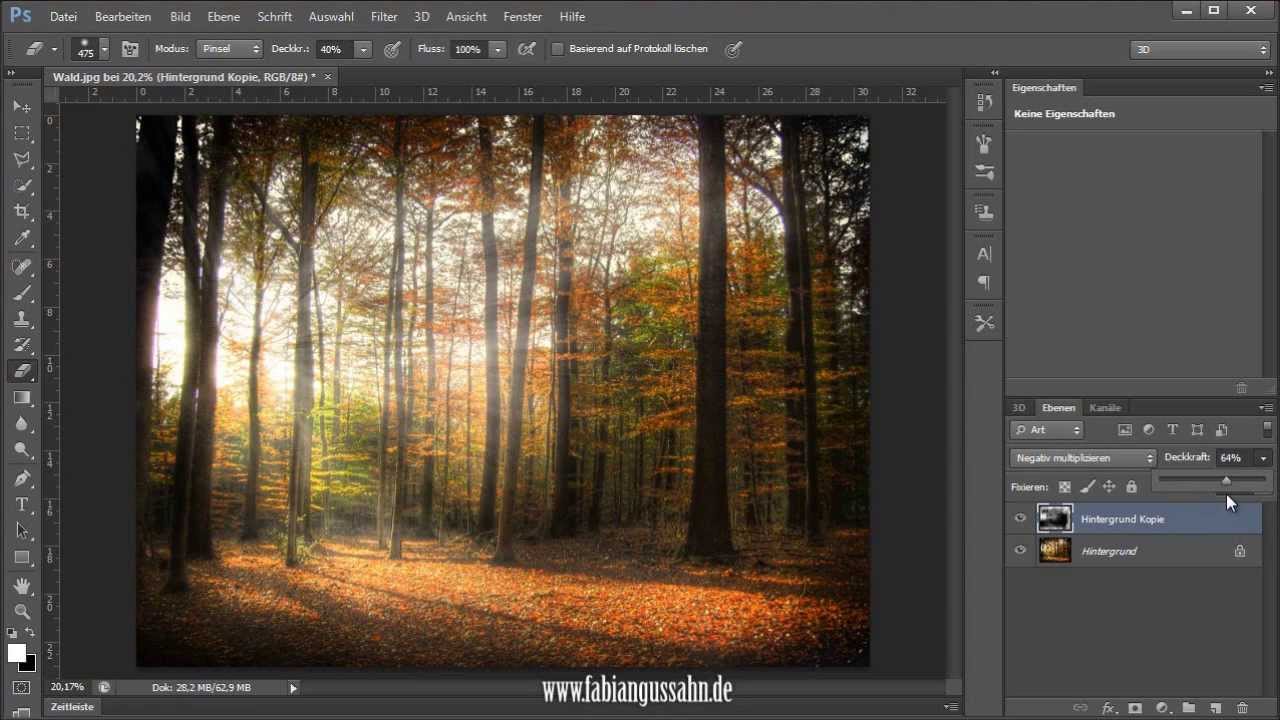Open the Bearbeiten menu
The width and height of the screenshot is (1280, 720).
click(123, 17)
